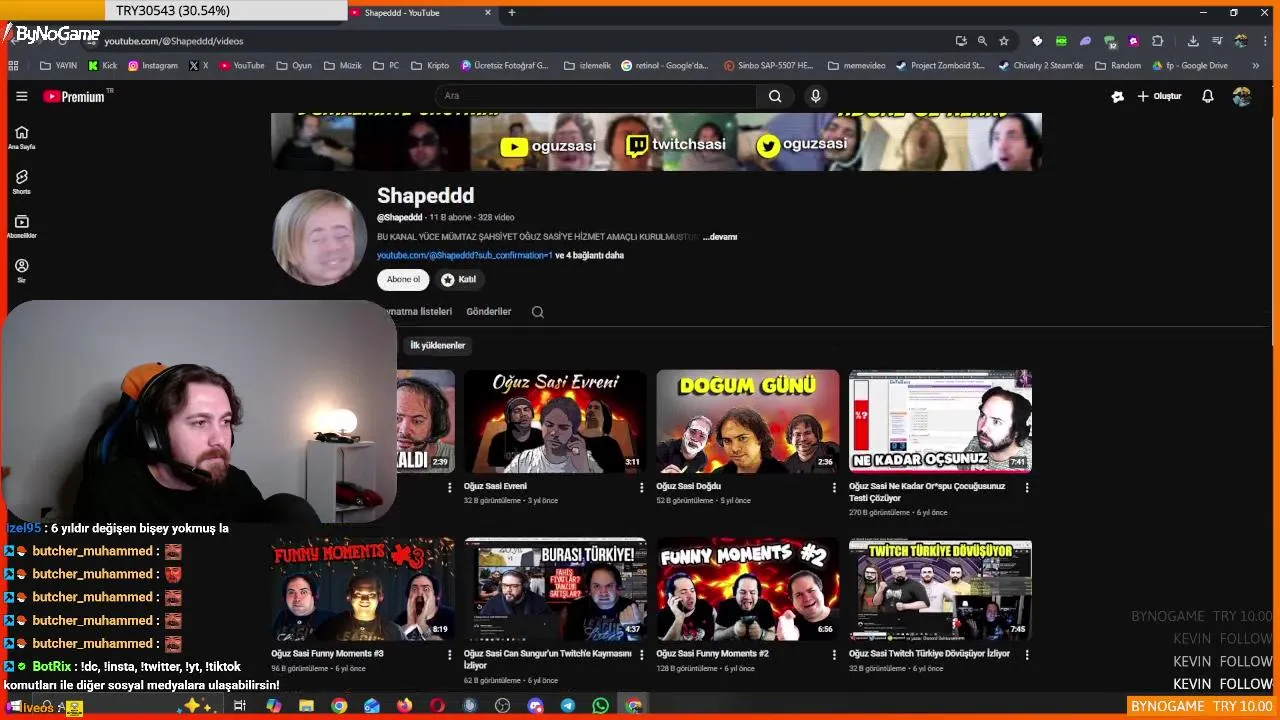Click the YouTube search magnifier button
The width and height of the screenshot is (1280, 720).
tap(775, 96)
